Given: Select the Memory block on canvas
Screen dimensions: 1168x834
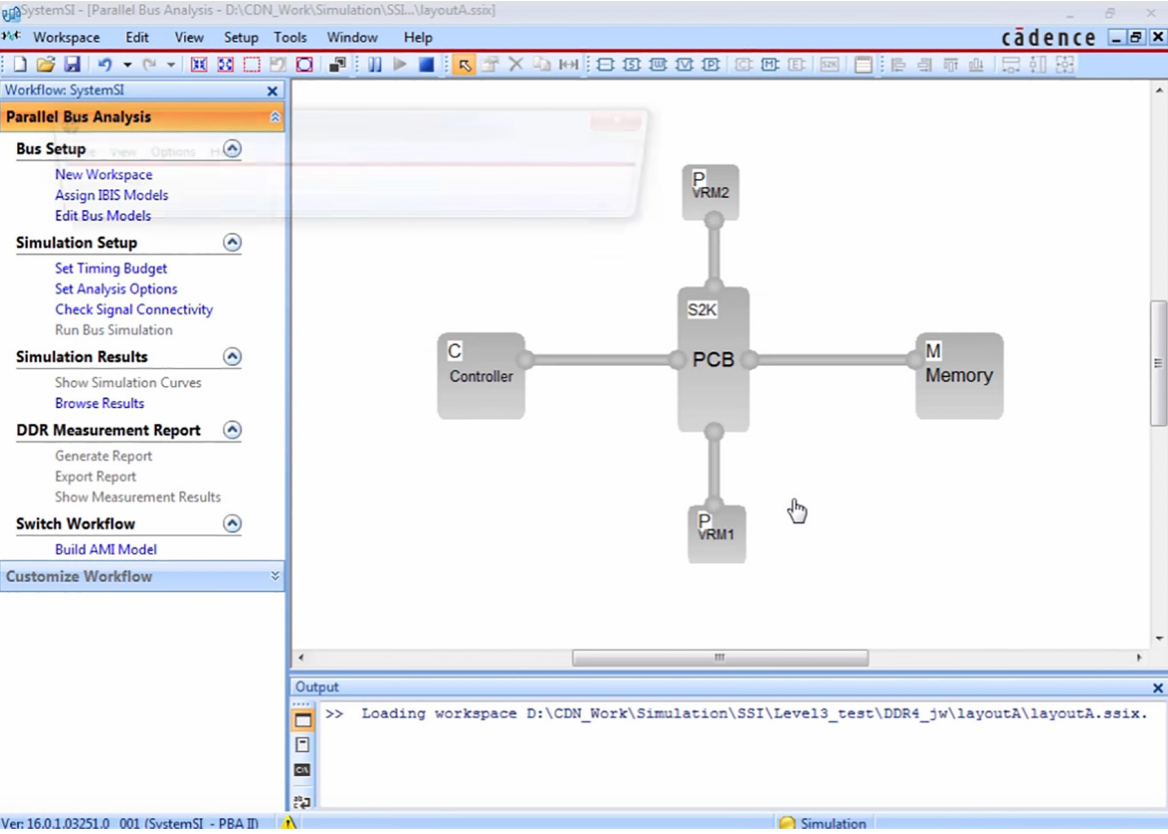Looking at the screenshot, I should point(959,375).
